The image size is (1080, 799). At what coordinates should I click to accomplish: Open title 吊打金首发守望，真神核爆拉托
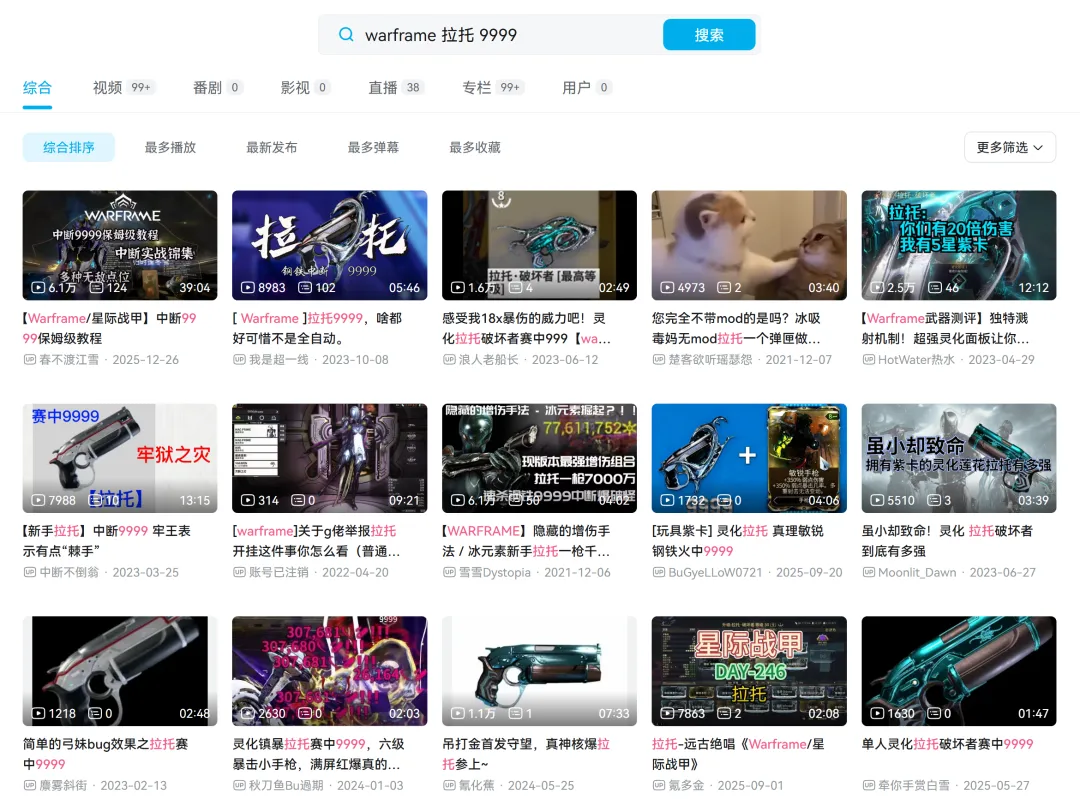(526, 754)
